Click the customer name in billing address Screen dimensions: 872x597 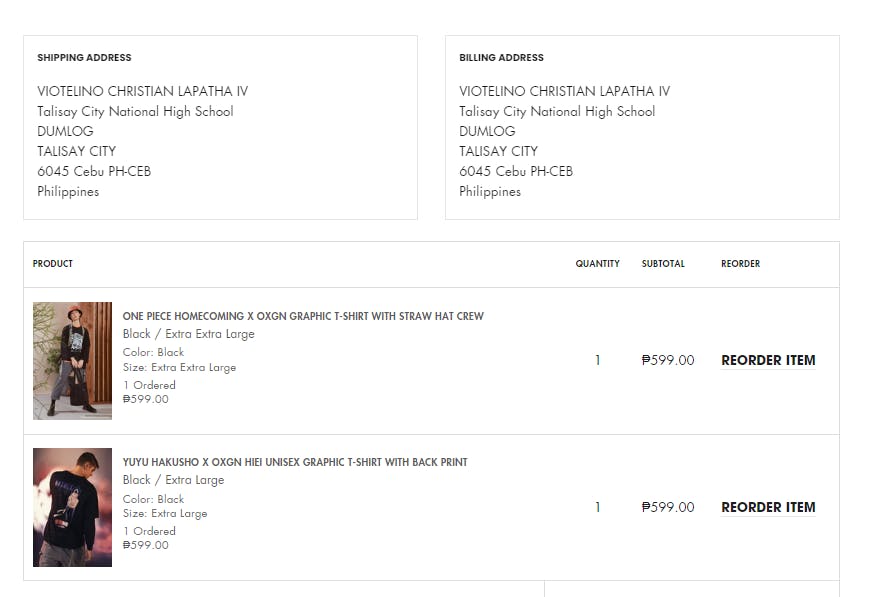pos(564,91)
